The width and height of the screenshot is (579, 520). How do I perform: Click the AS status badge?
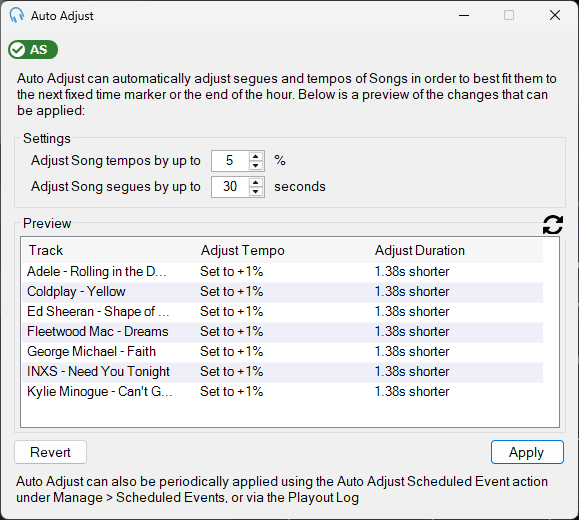pos(33,49)
